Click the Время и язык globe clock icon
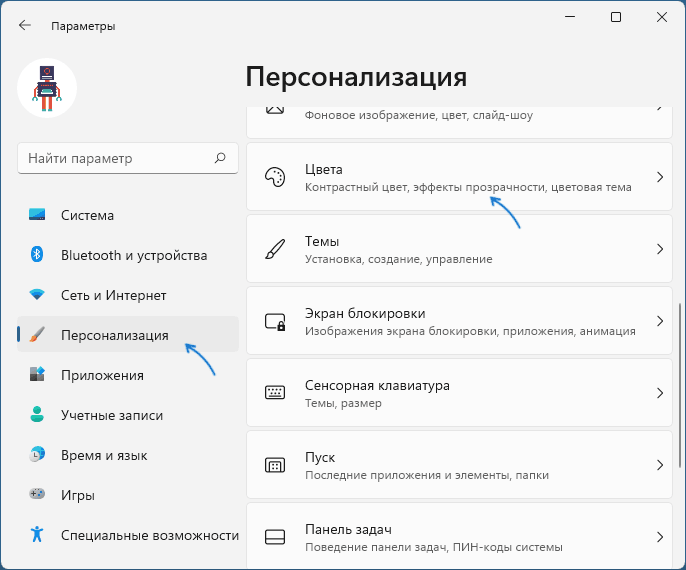The image size is (686, 570). coord(37,455)
